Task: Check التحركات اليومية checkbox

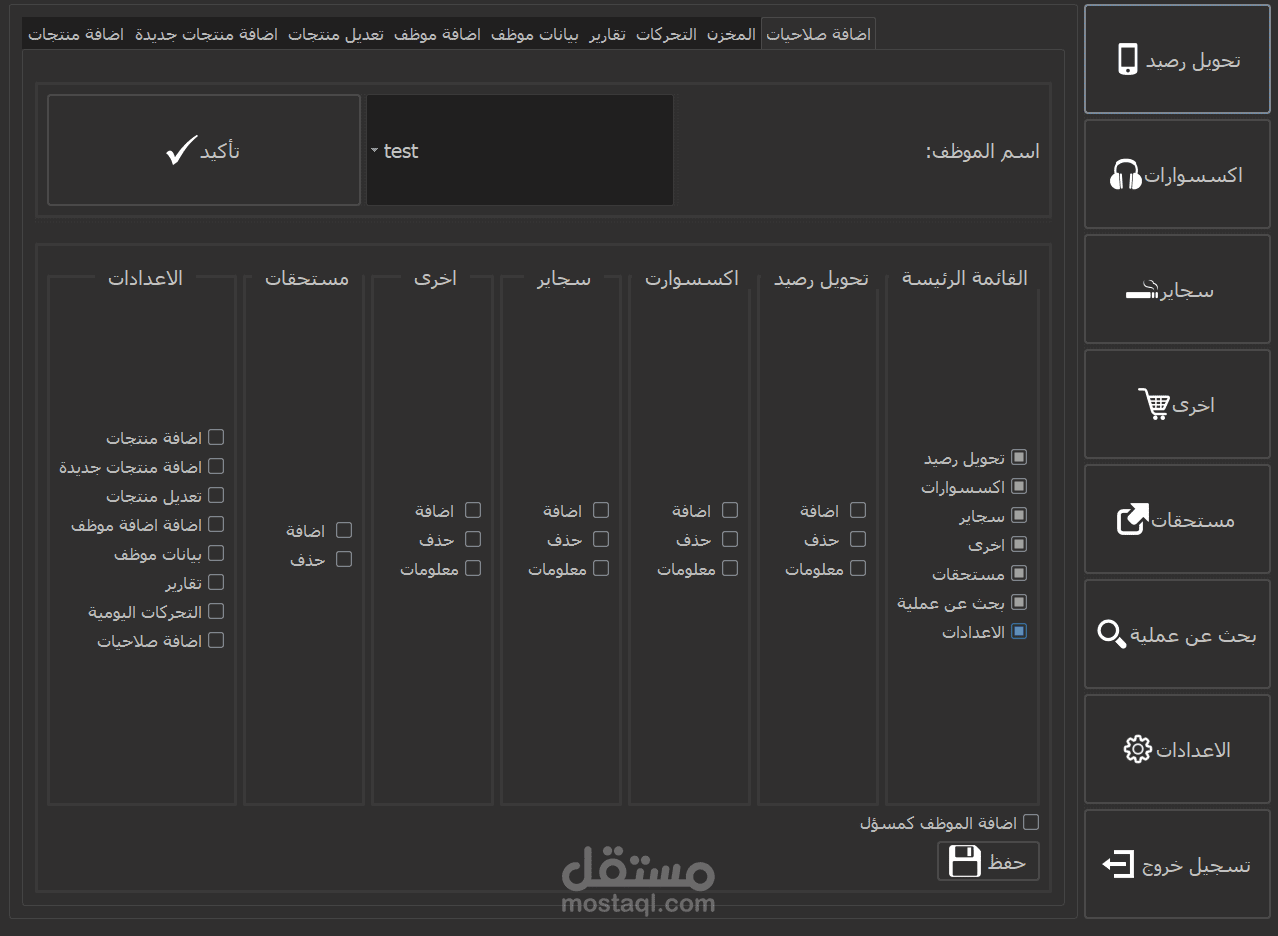Action: coord(216,611)
